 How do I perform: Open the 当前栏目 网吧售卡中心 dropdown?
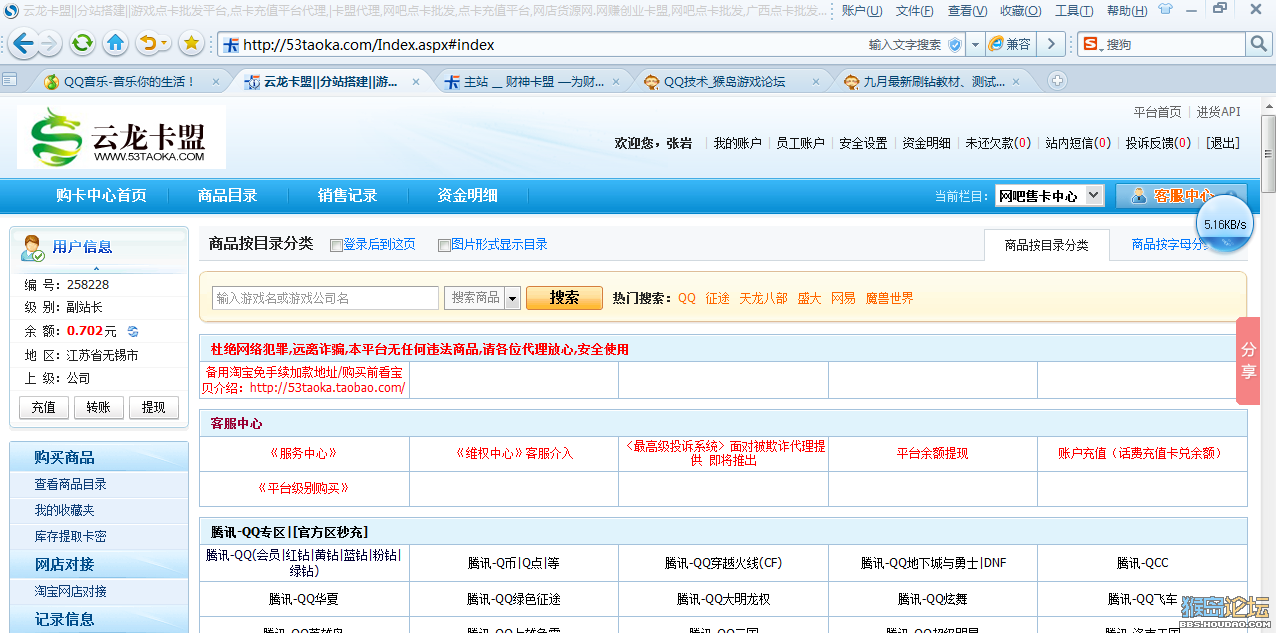tap(1050, 196)
